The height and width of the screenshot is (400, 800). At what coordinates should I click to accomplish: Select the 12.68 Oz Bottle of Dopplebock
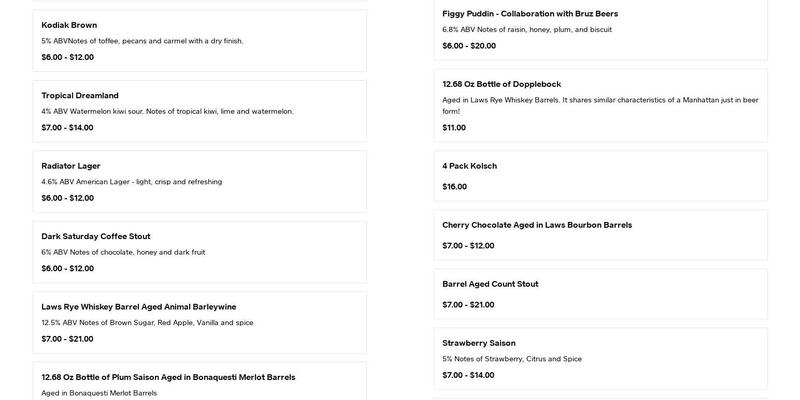pos(516,84)
